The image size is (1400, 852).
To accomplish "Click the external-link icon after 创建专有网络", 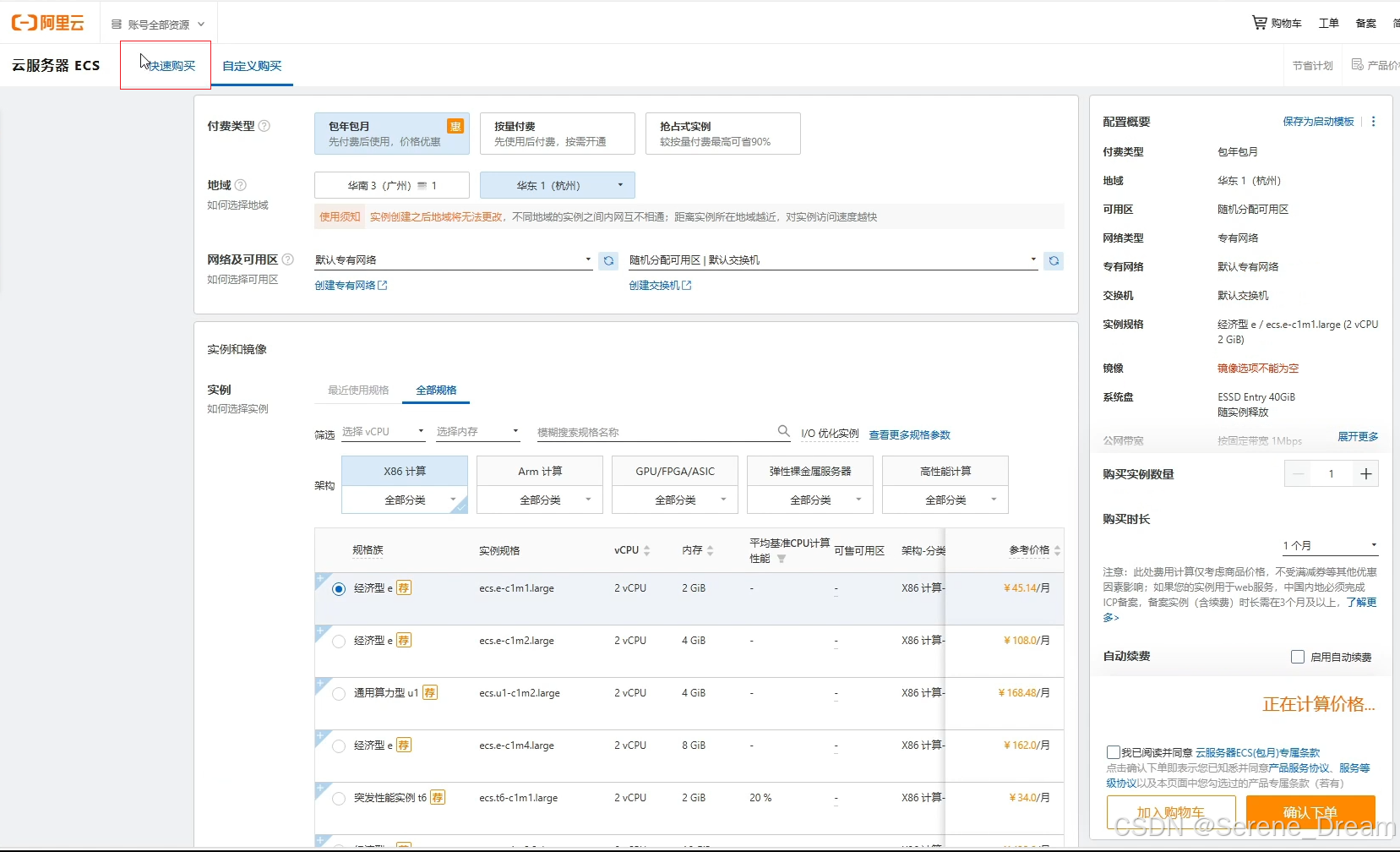I will pos(383,286).
